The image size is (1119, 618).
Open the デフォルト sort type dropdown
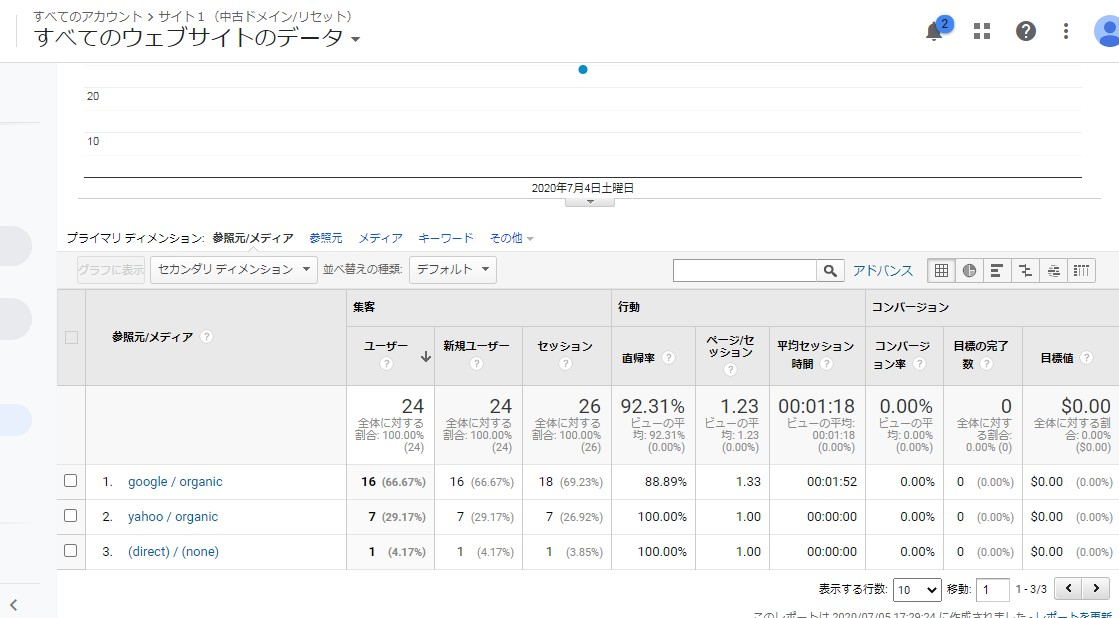(x=453, y=270)
